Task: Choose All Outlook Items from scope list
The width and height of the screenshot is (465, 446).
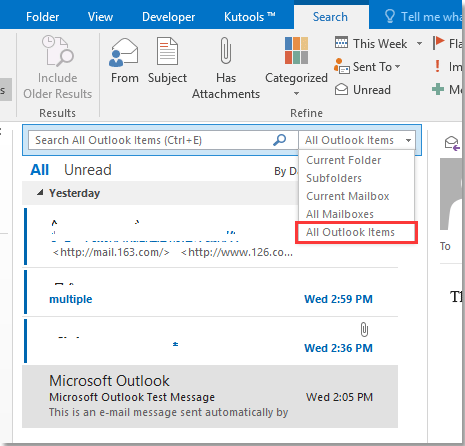Action: coord(356,232)
